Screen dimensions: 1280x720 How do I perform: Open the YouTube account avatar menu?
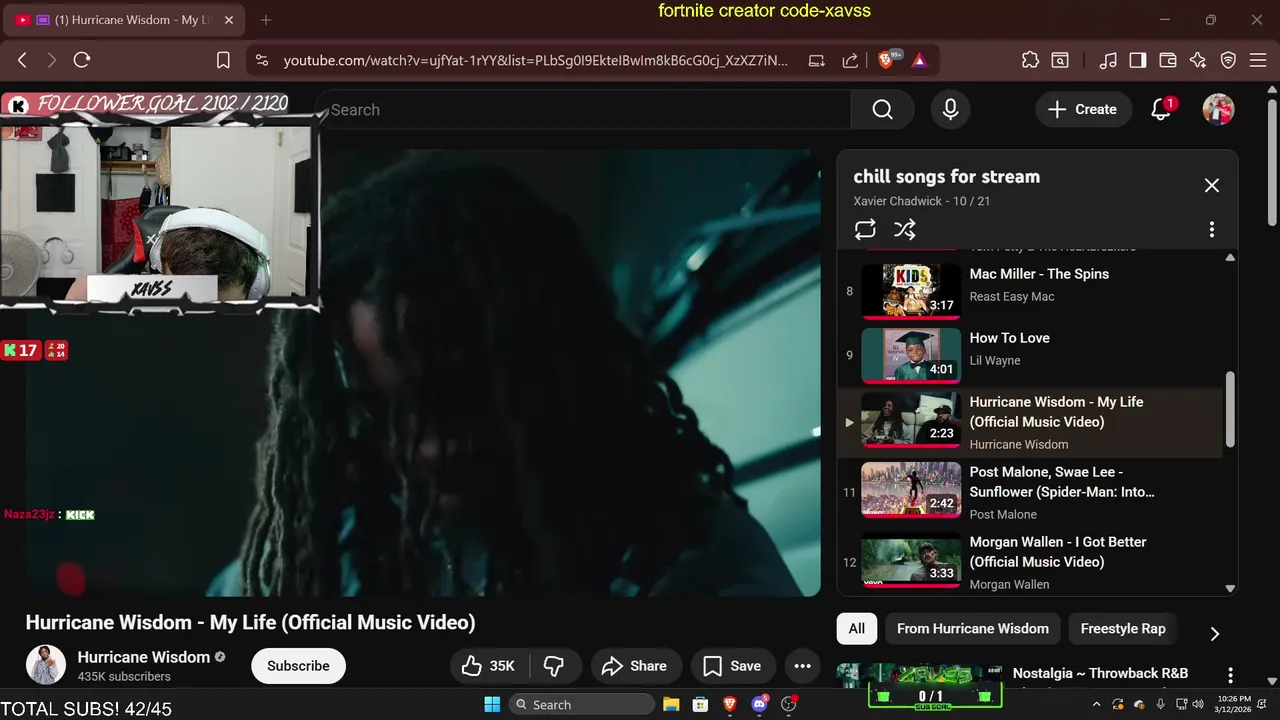pos(1218,110)
